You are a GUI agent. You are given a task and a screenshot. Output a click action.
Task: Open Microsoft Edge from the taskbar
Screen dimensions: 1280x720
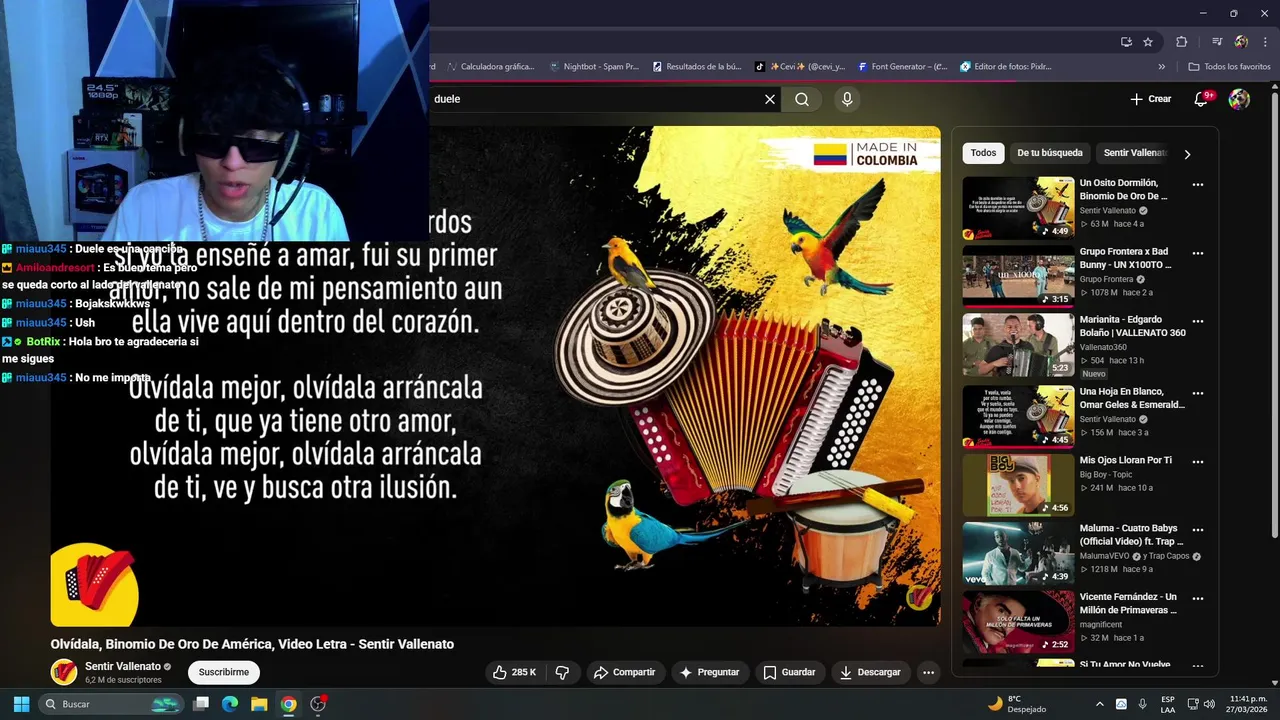(x=230, y=704)
